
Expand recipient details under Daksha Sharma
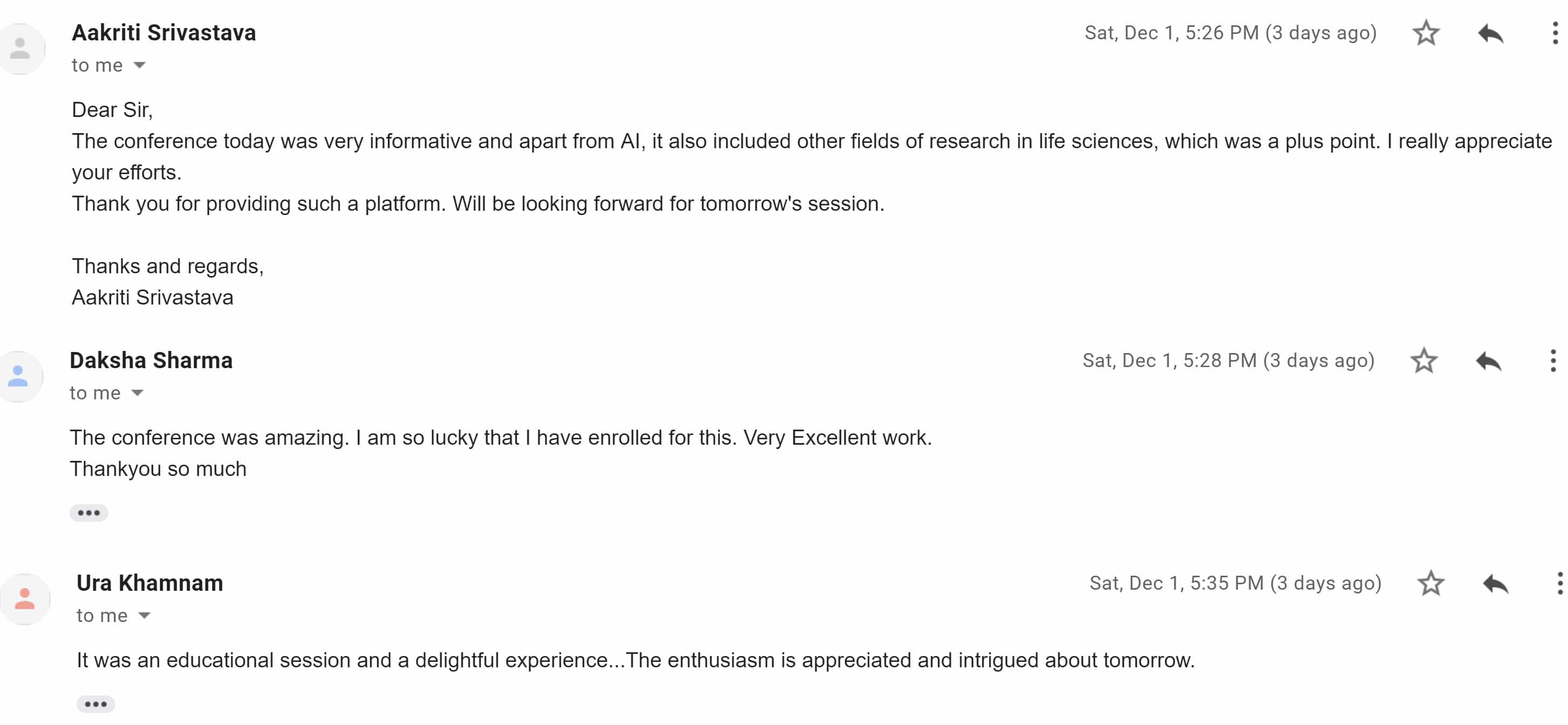137,392
